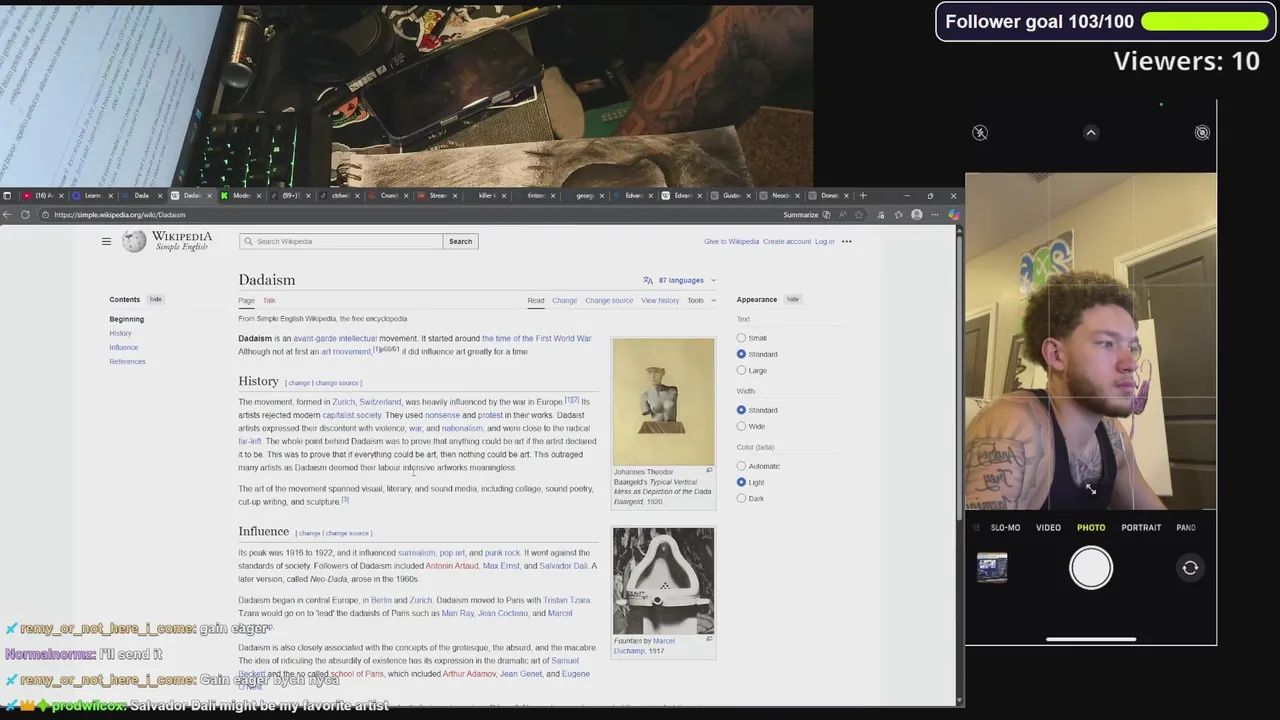Click the translate icon beside 87 languages

point(648,280)
